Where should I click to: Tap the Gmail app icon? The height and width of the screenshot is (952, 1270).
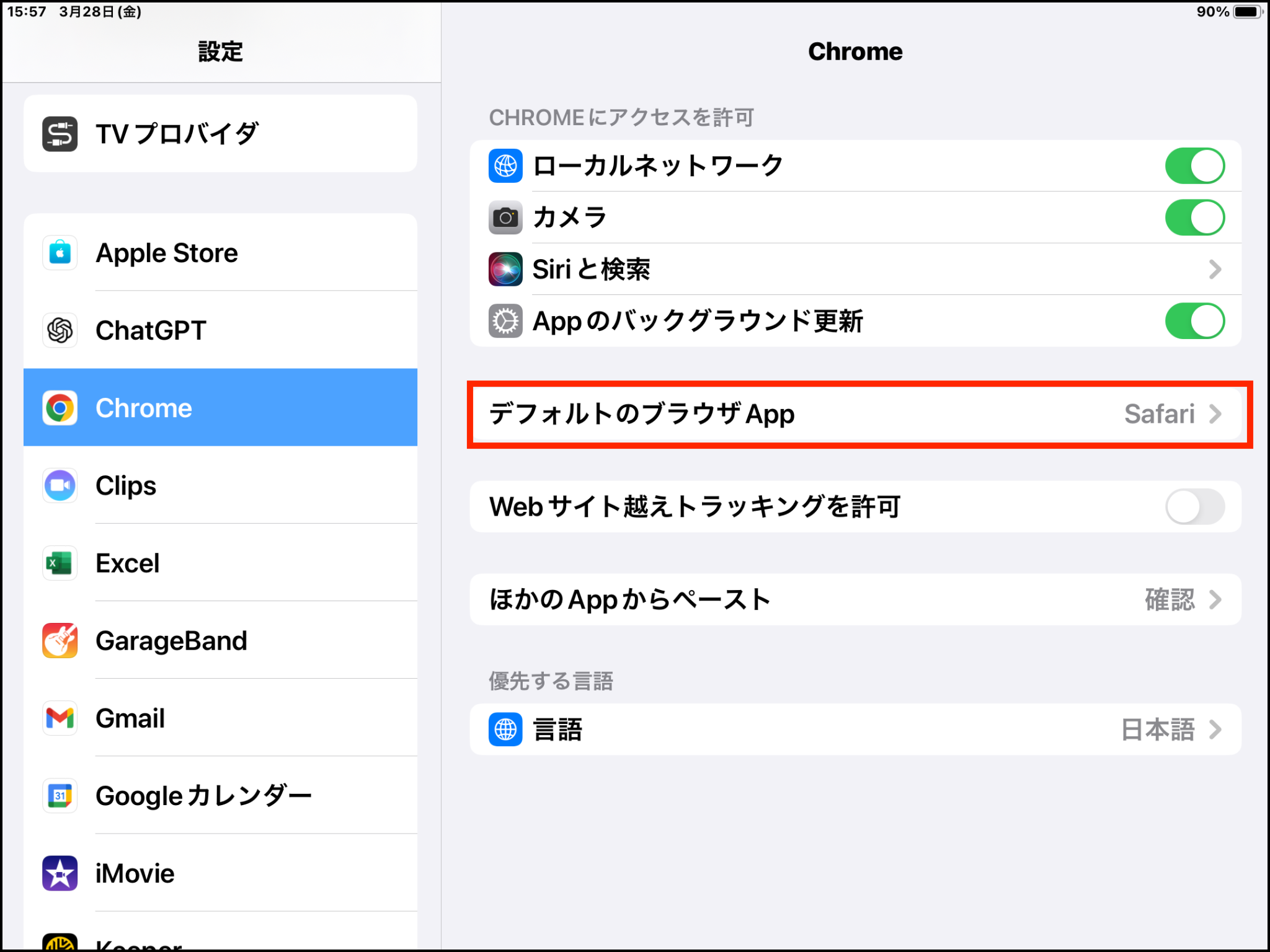60,718
